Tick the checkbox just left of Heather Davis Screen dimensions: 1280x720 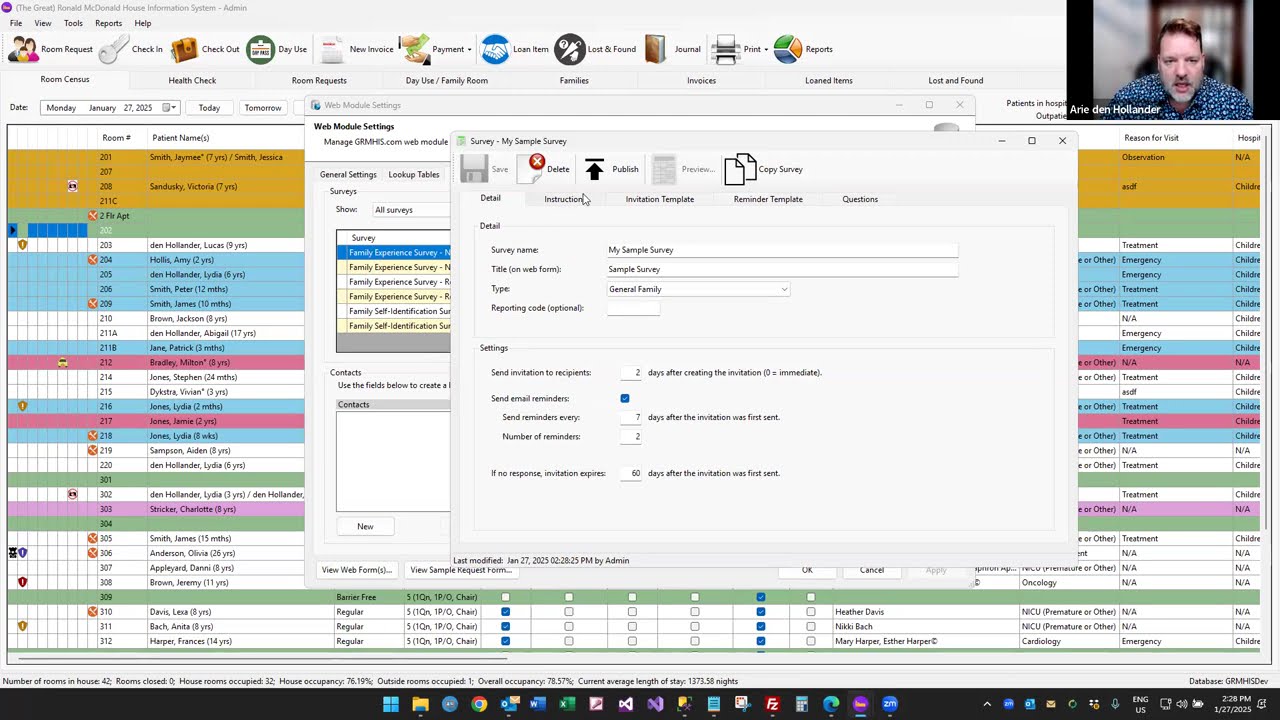811,612
